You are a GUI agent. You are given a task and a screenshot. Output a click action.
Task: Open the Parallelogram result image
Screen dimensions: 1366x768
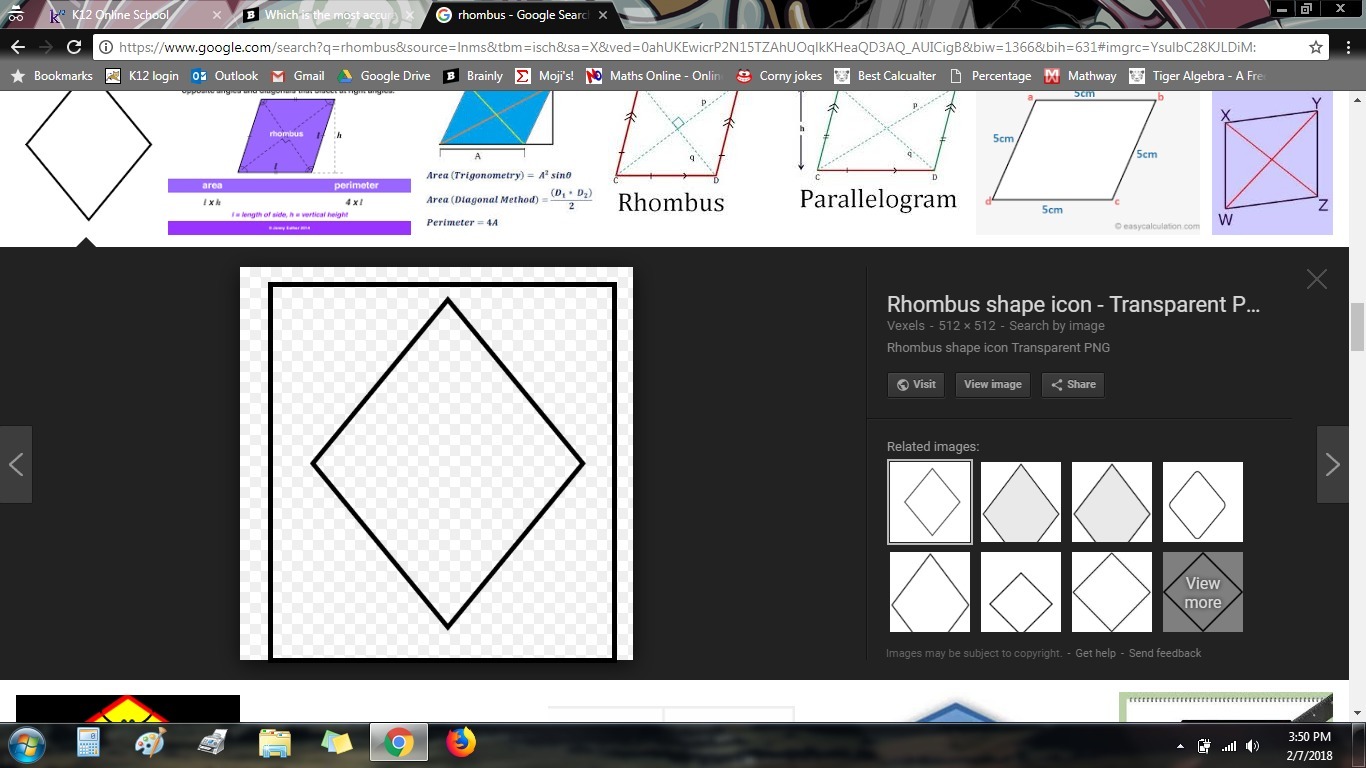(x=878, y=152)
